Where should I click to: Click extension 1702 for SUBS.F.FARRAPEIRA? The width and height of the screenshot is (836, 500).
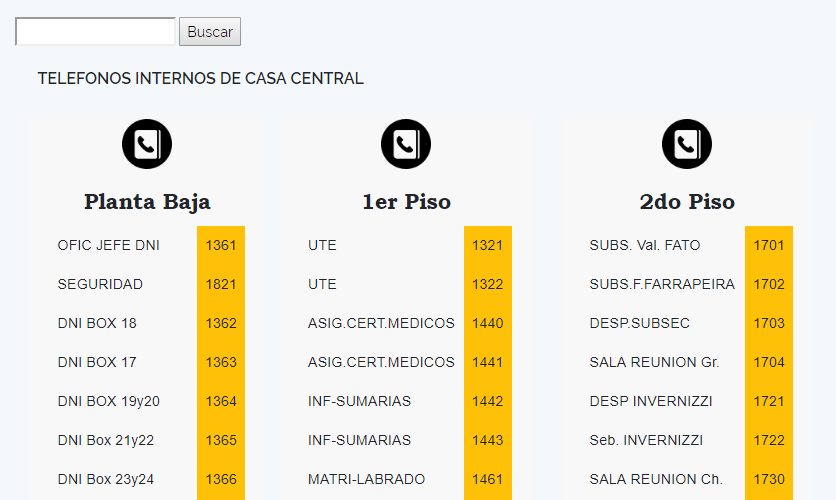[769, 284]
